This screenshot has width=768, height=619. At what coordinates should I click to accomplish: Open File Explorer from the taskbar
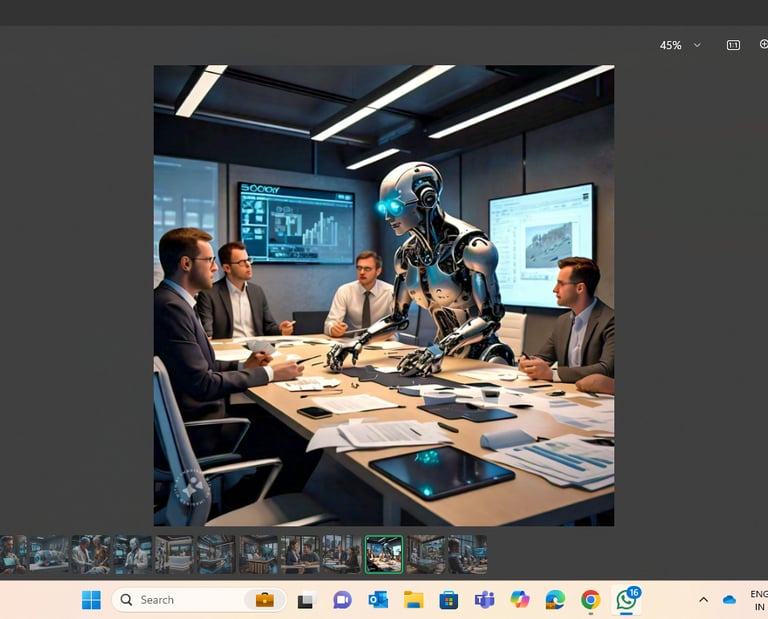point(413,600)
